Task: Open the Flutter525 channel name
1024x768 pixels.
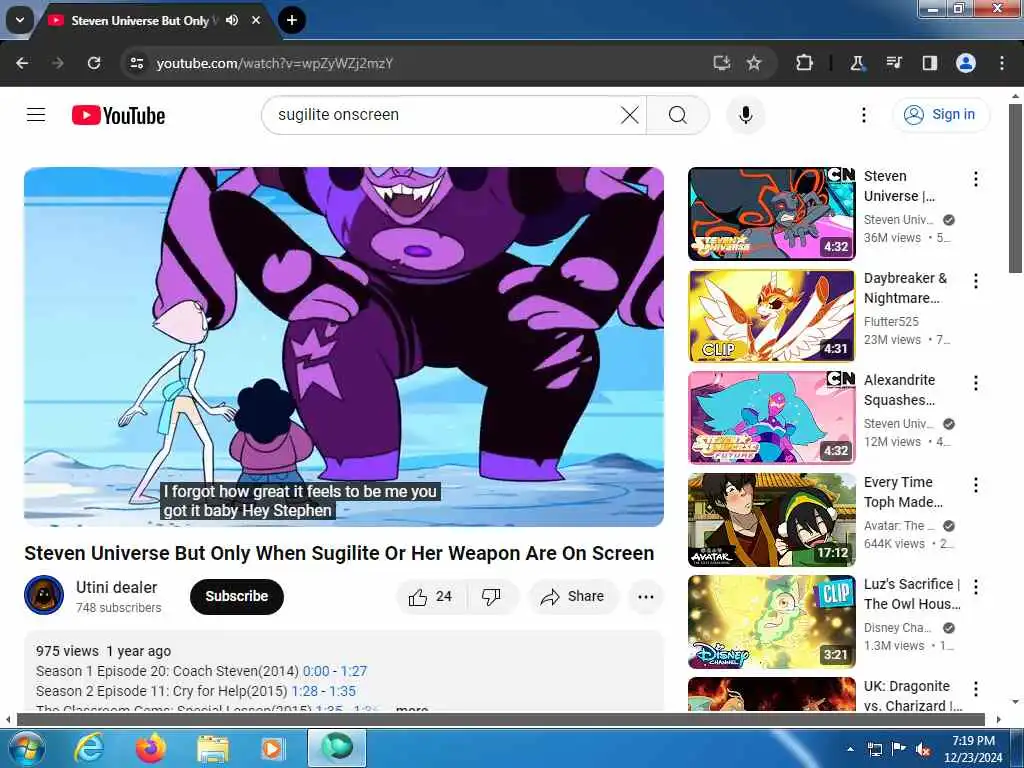Action: pyautogui.click(x=891, y=321)
